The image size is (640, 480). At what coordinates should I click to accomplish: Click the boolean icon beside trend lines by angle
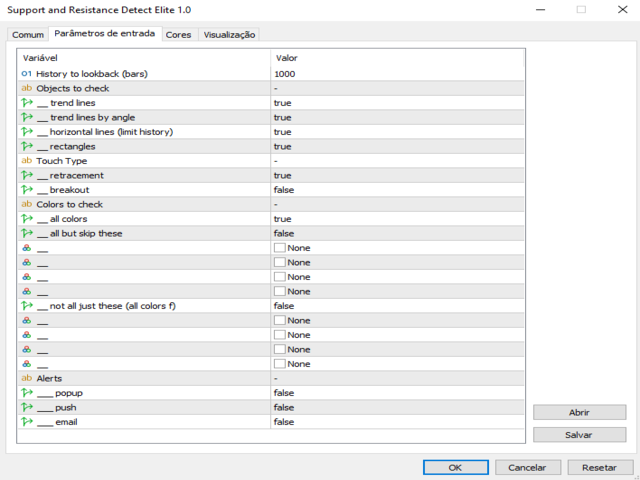27,118
